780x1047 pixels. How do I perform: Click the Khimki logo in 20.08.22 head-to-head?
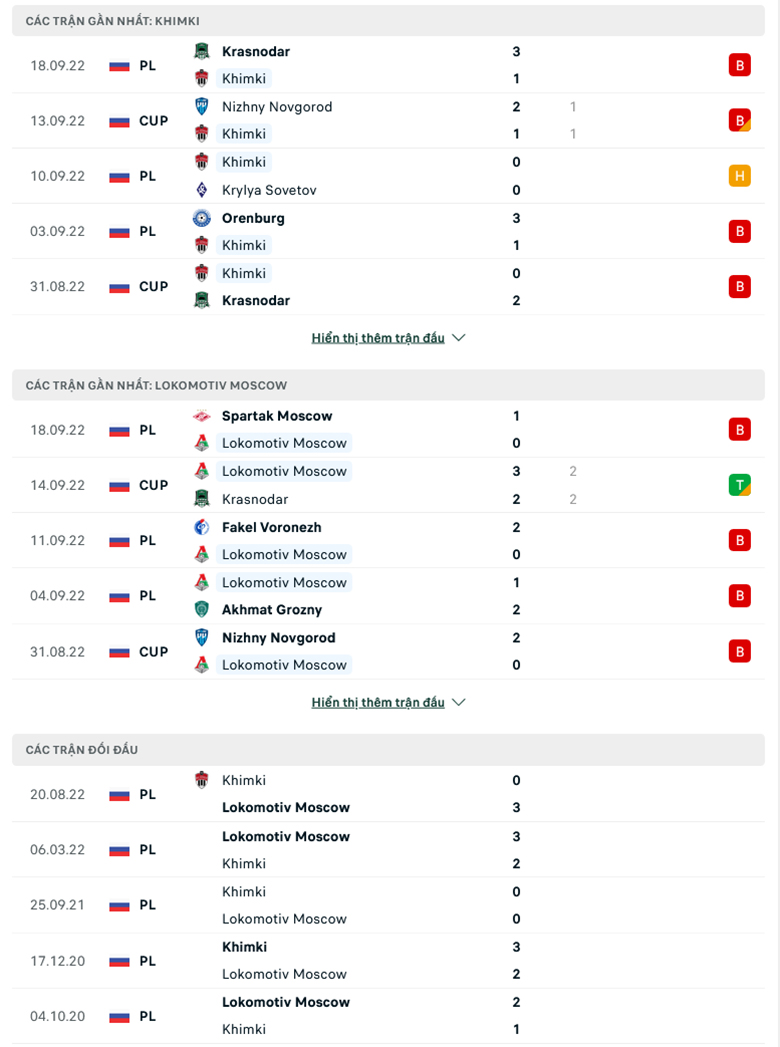202,781
